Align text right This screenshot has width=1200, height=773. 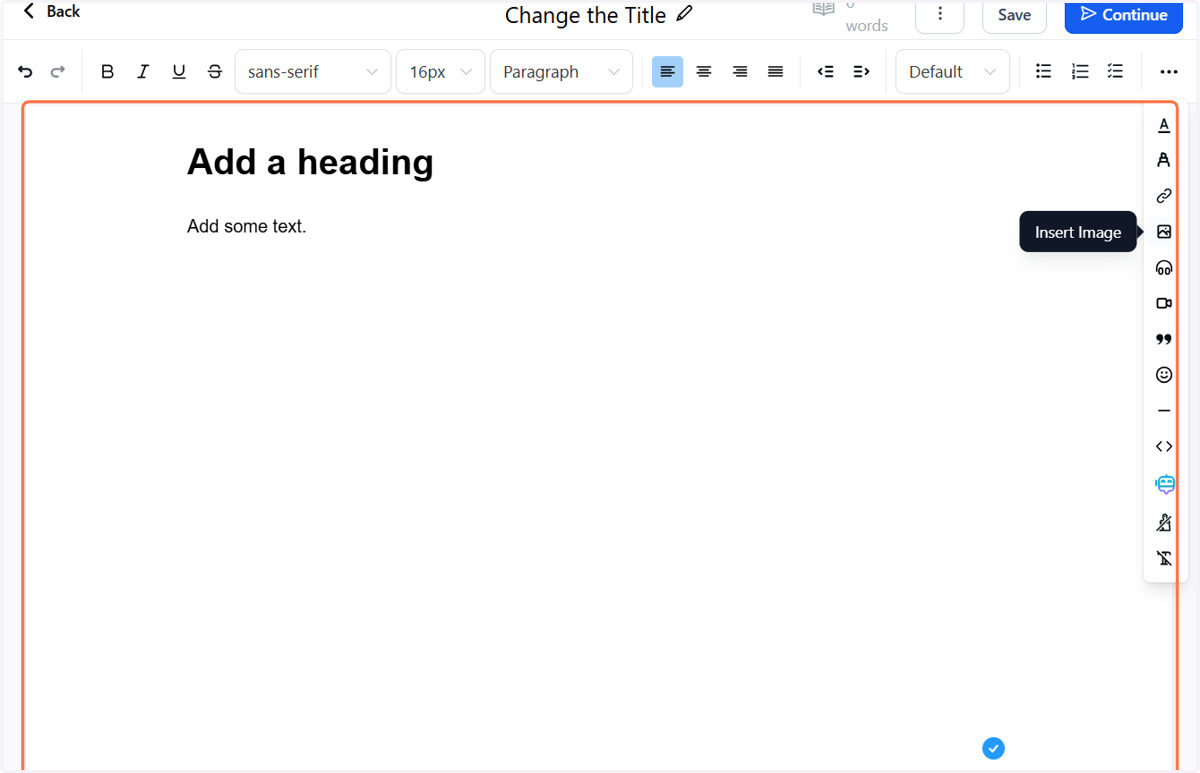(x=740, y=72)
